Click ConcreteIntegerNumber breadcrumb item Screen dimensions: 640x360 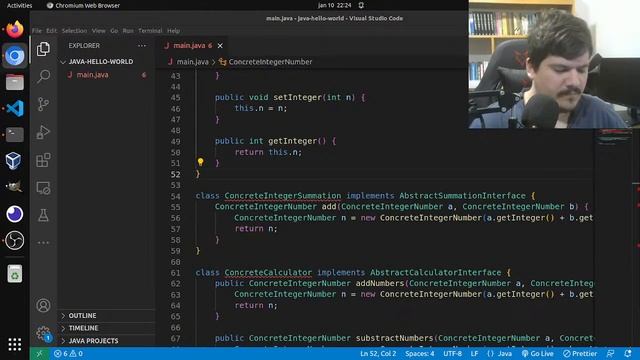click(x=270, y=62)
